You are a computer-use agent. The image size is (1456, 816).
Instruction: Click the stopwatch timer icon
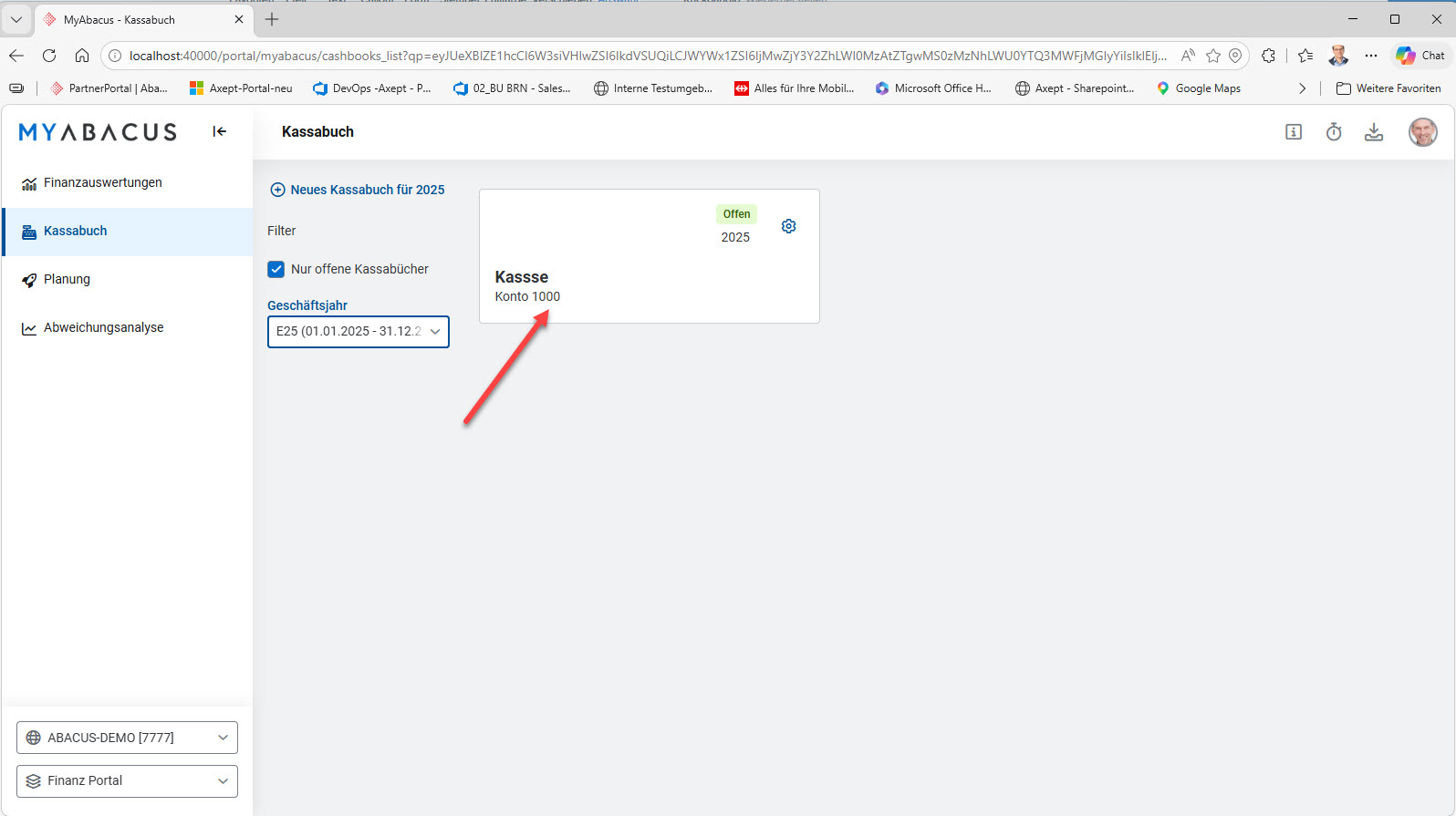[x=1334, y=132]
